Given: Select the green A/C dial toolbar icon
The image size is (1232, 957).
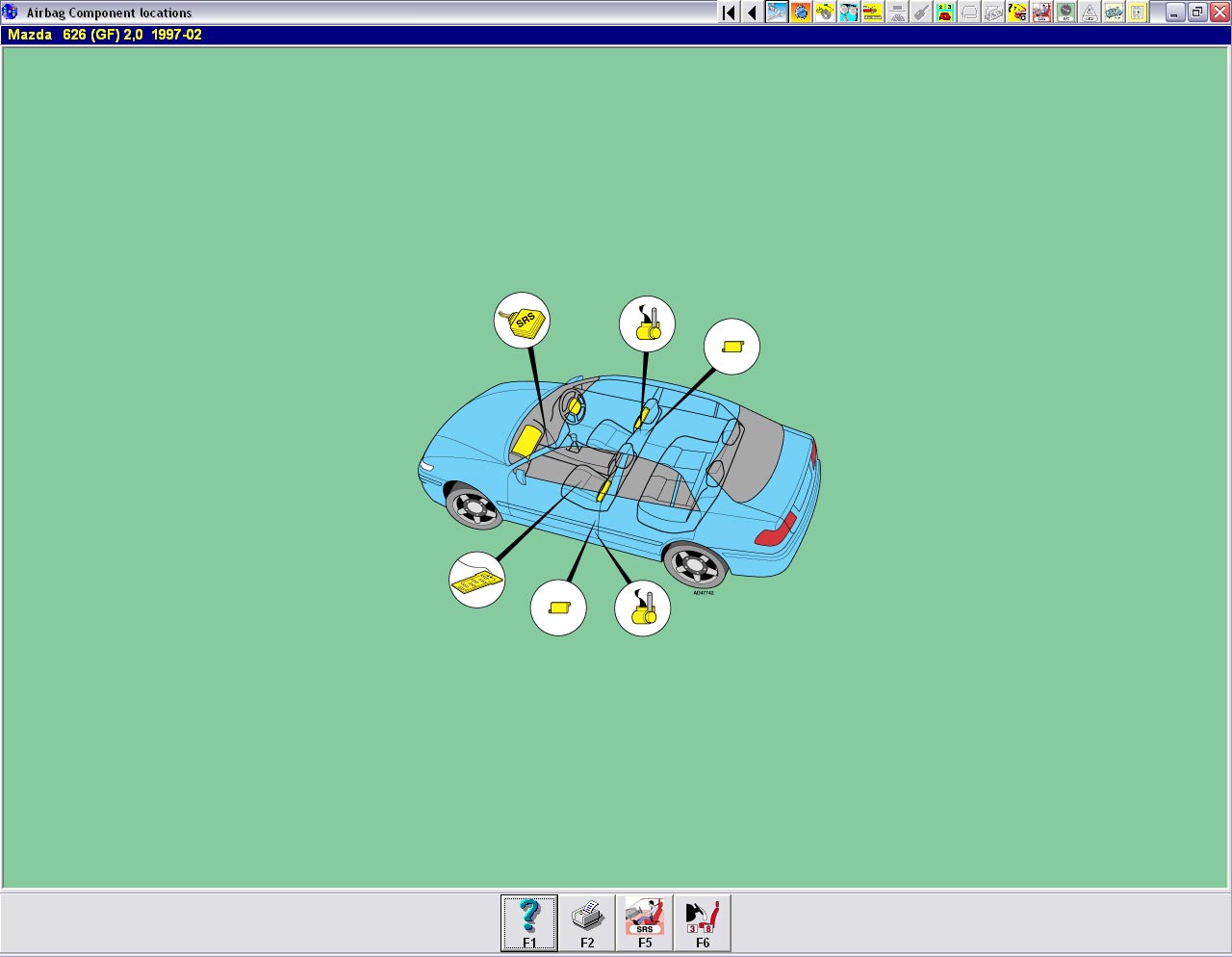Looking at the screenshot, I should 1065,13.
